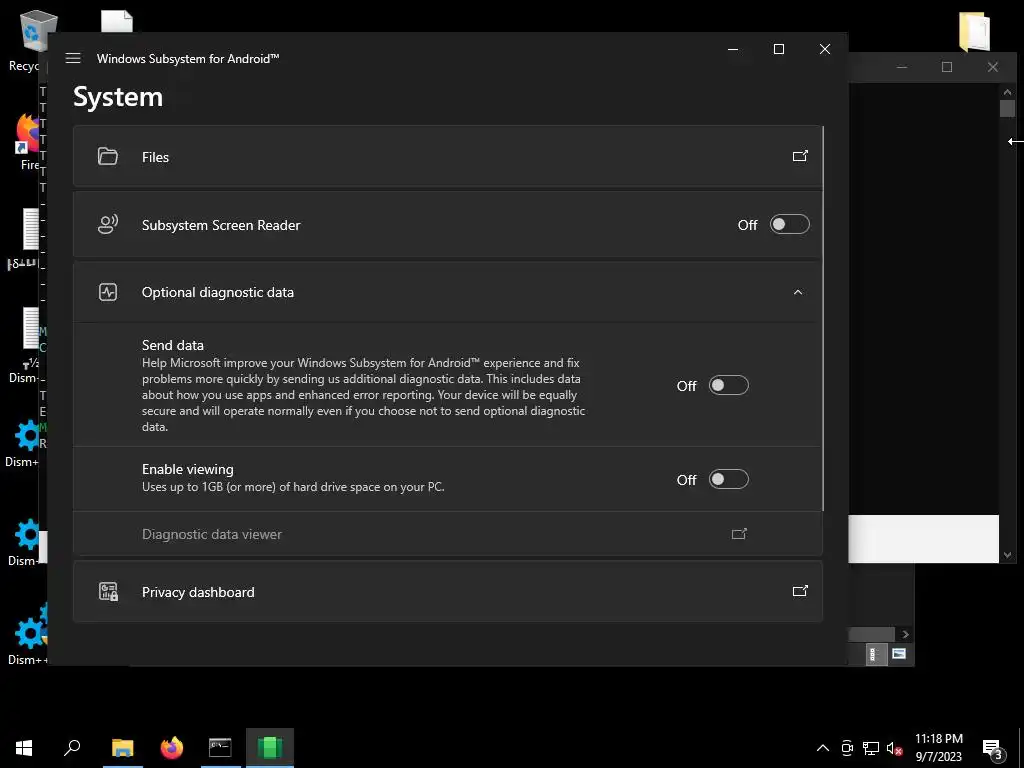Click the network tray icon
The image size is (1024, 768).
pyautogui.click(x=871, y=748)
